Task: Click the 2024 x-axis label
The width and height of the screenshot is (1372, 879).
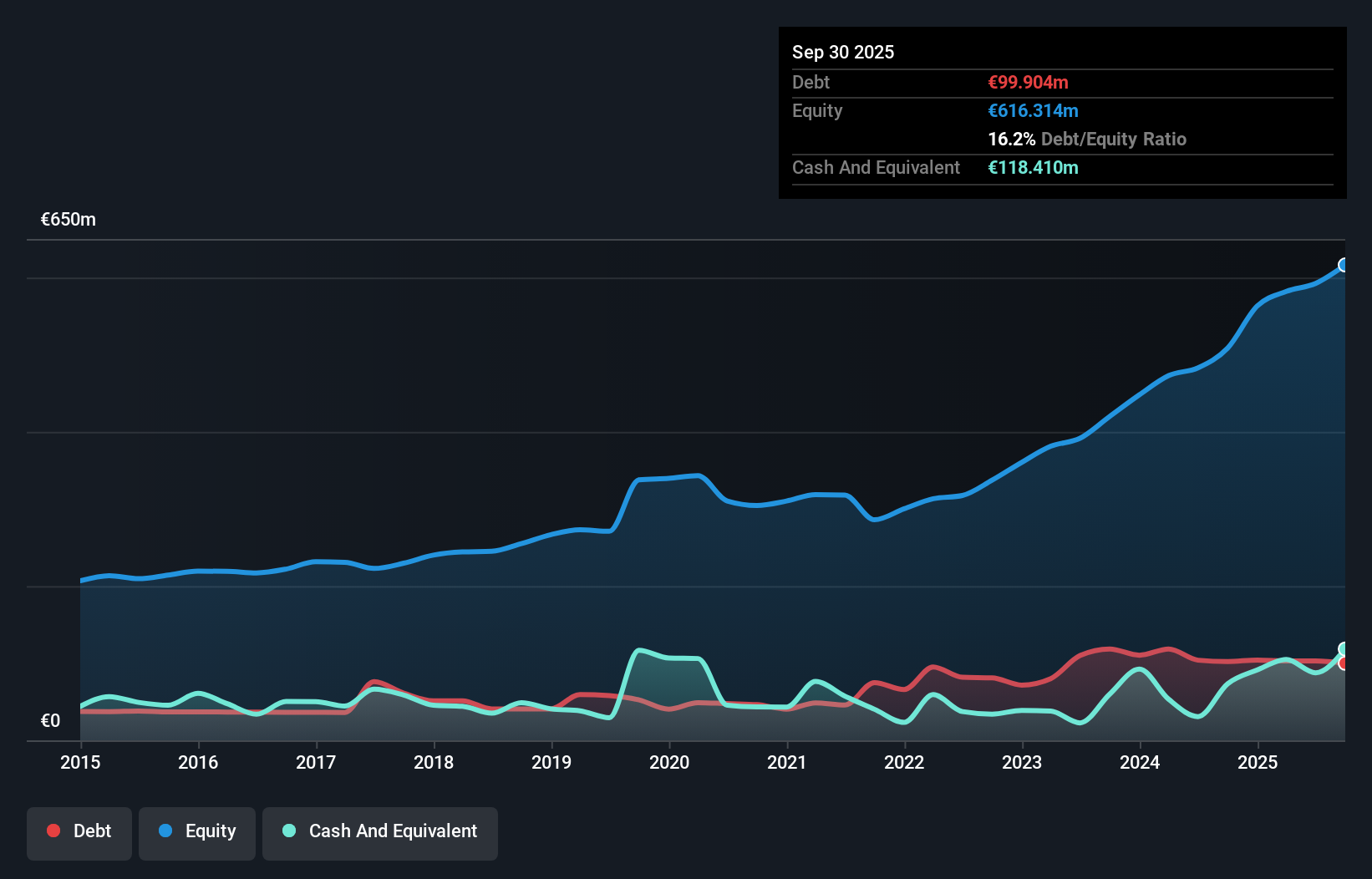Action: pos(1140,762)
